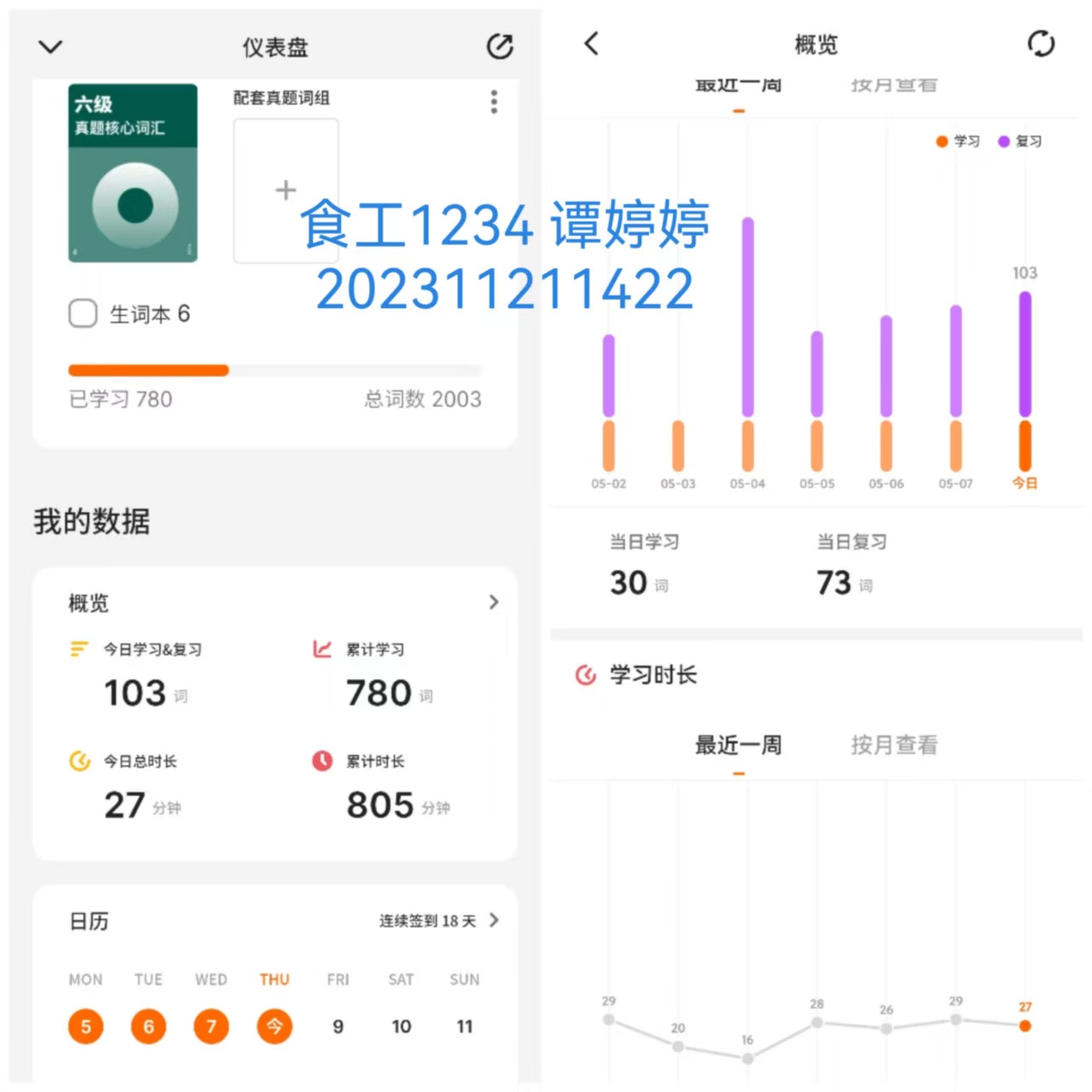
Task: Select the 05-04 bar in chart
Action: (747, 344)
